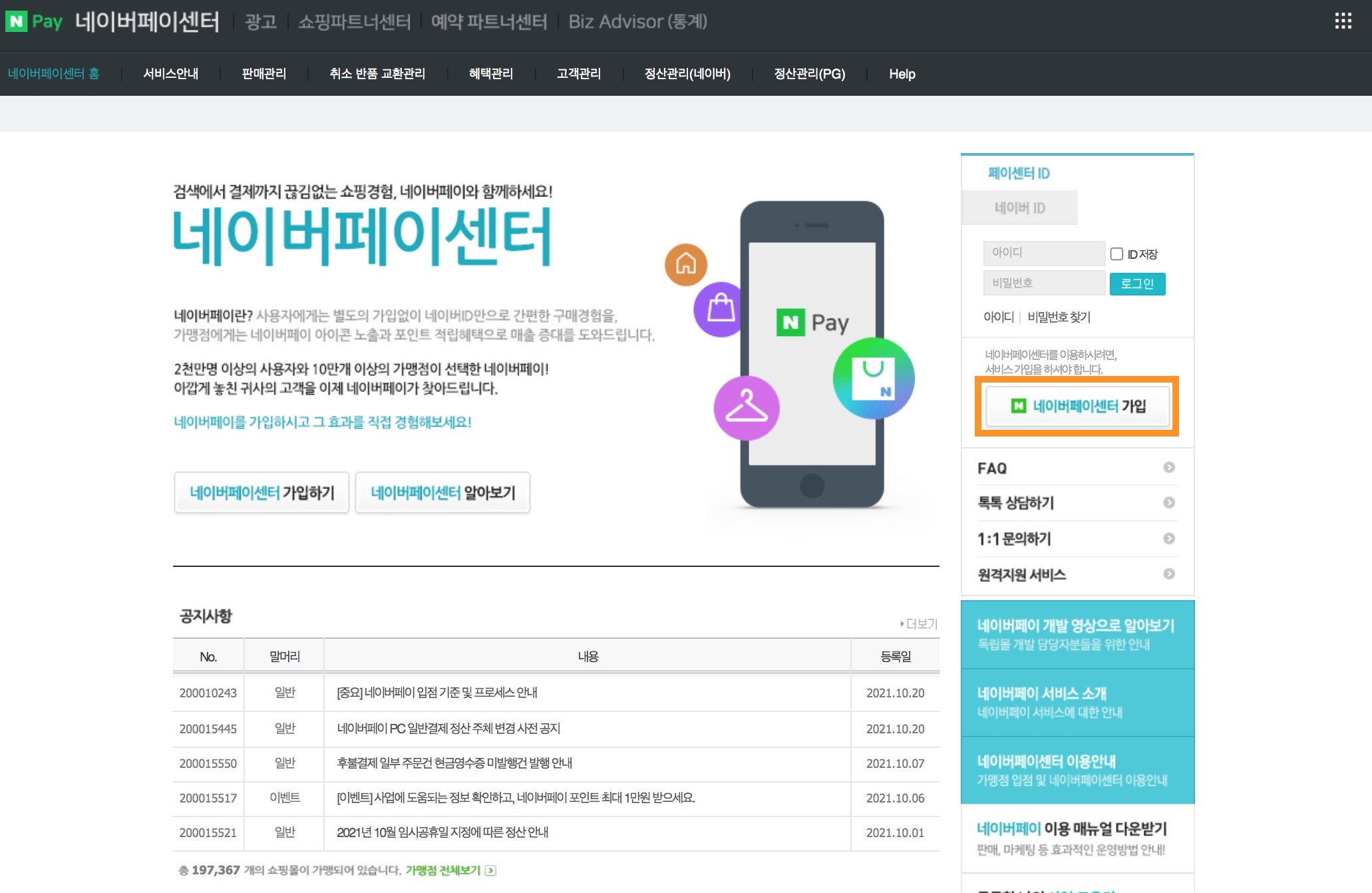Switch to 네이버 ID tab
Image resolution: width=1372 pixels, height=893 pixels.
(1019, 208)
